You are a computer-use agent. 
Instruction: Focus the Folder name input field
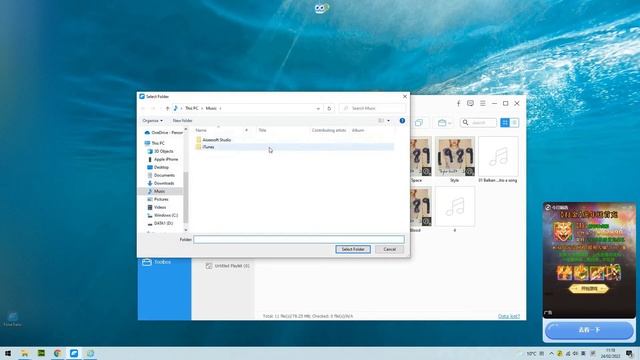pyautogui.click(x=299, y=240)
